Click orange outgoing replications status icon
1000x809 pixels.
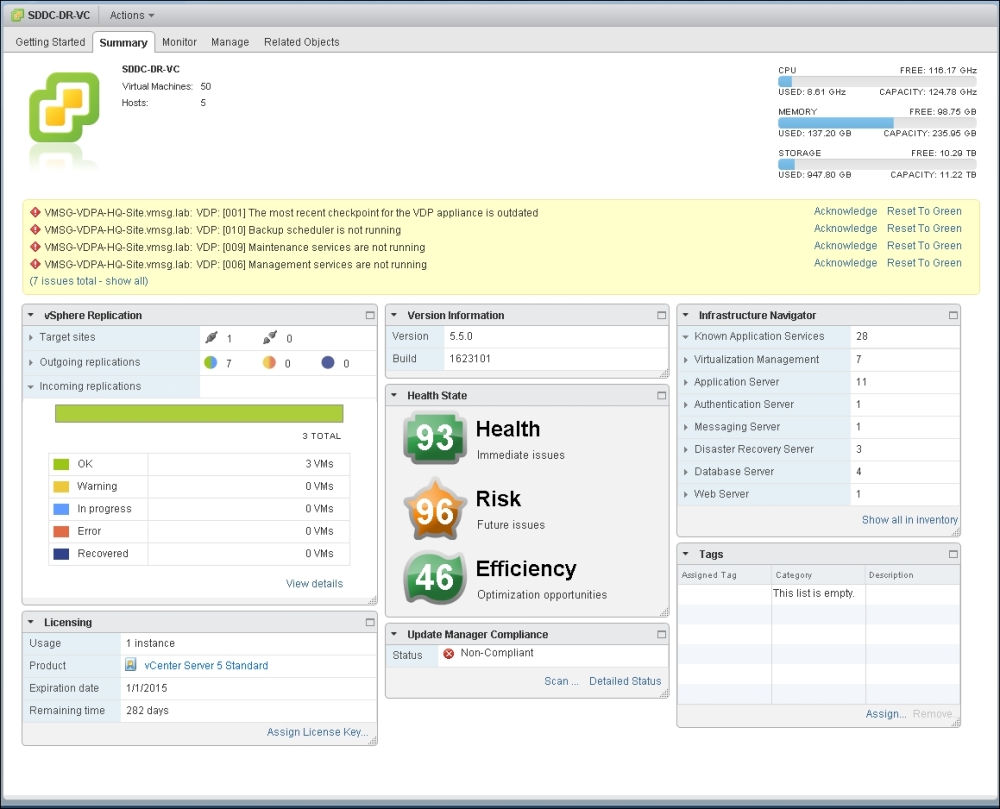pyautogui.click(x=269, y=362)
